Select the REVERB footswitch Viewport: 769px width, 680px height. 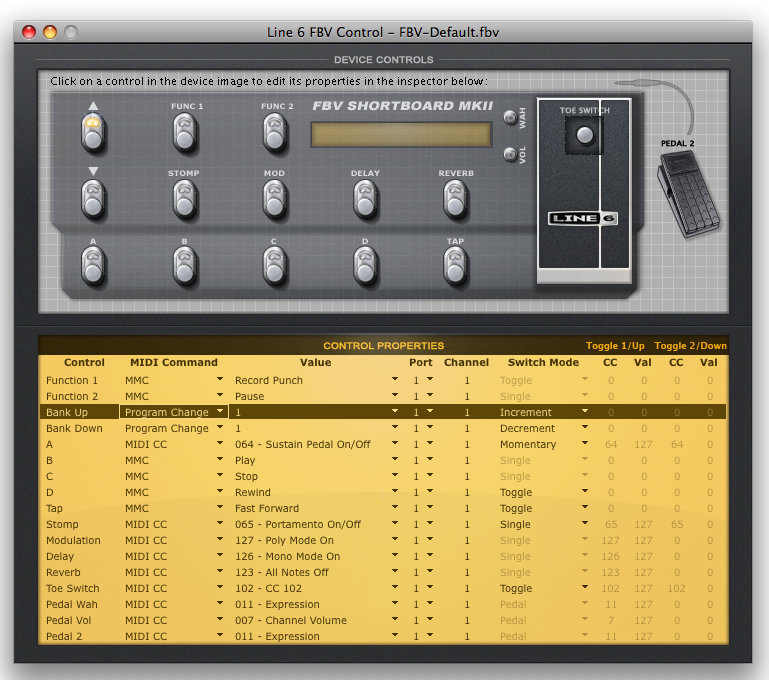pyautogui.click(x=455, y=199)
